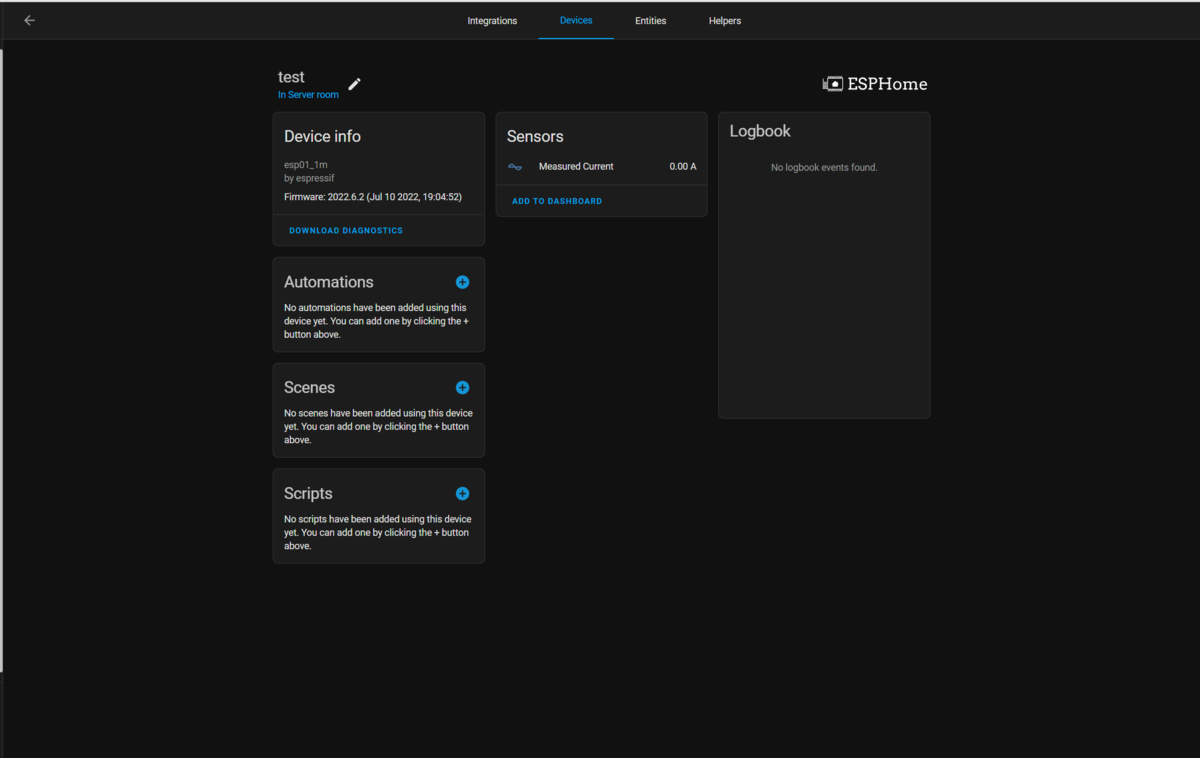Click the Automations card heading
This screenshot has width=1200, height=758.
point(329,282)
